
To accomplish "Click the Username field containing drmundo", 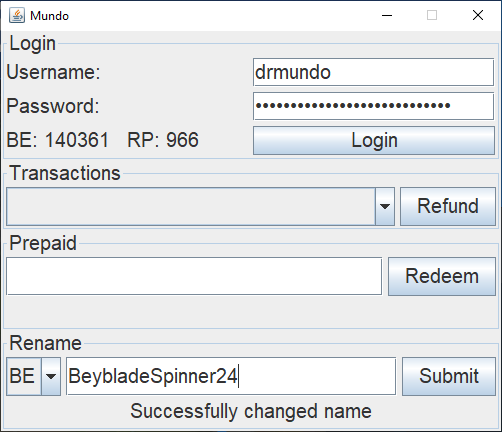I will click(x=373, y=72).
